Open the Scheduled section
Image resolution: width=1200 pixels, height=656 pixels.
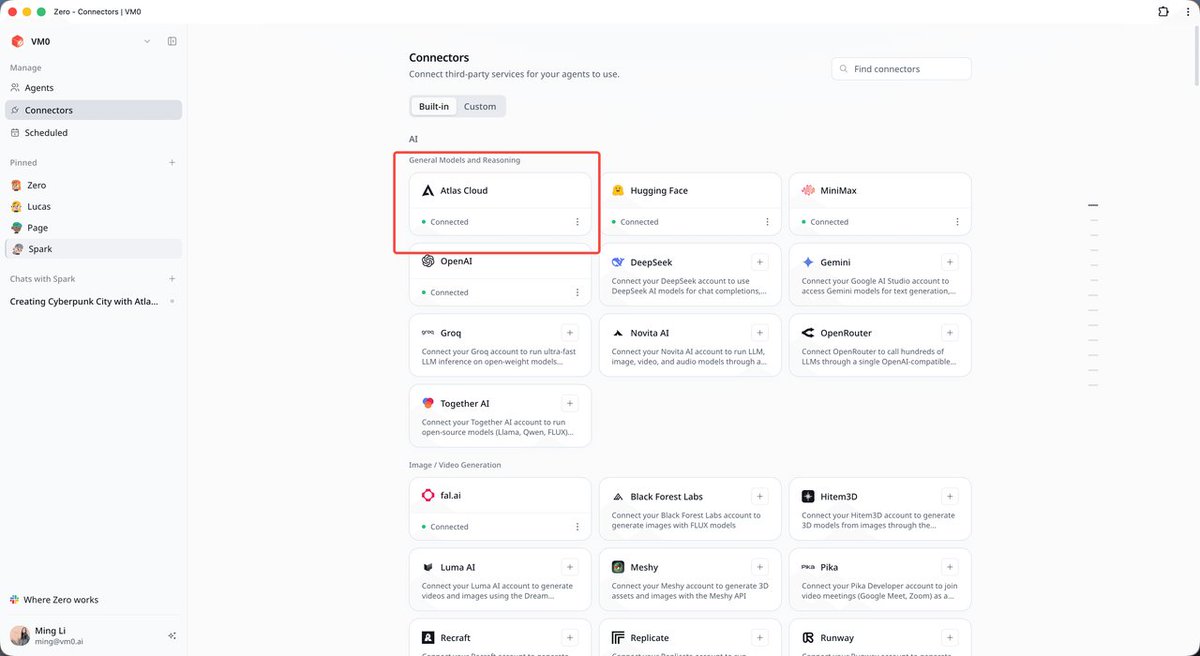click(x=94, y=132)
